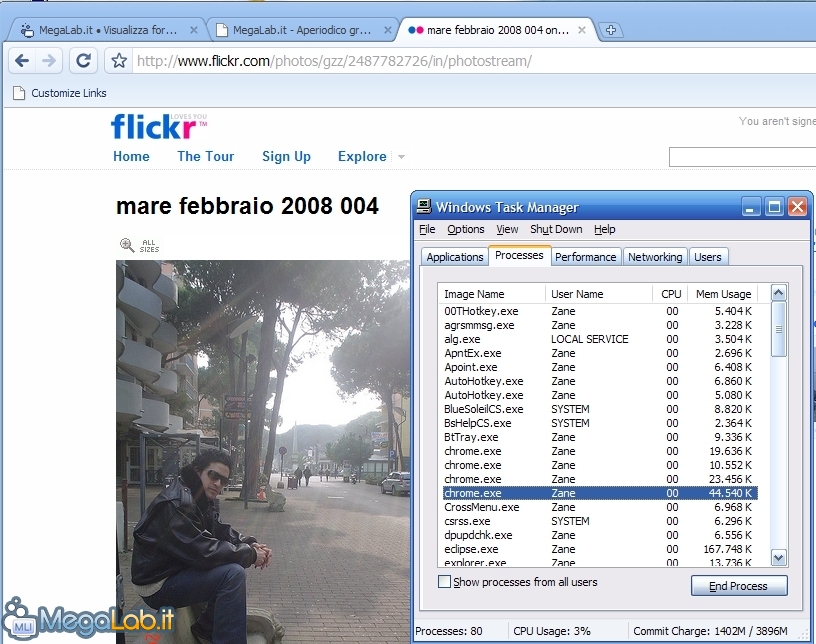
Task: Click the All Sizes magnifier icon
Action: tap(127, 245)
